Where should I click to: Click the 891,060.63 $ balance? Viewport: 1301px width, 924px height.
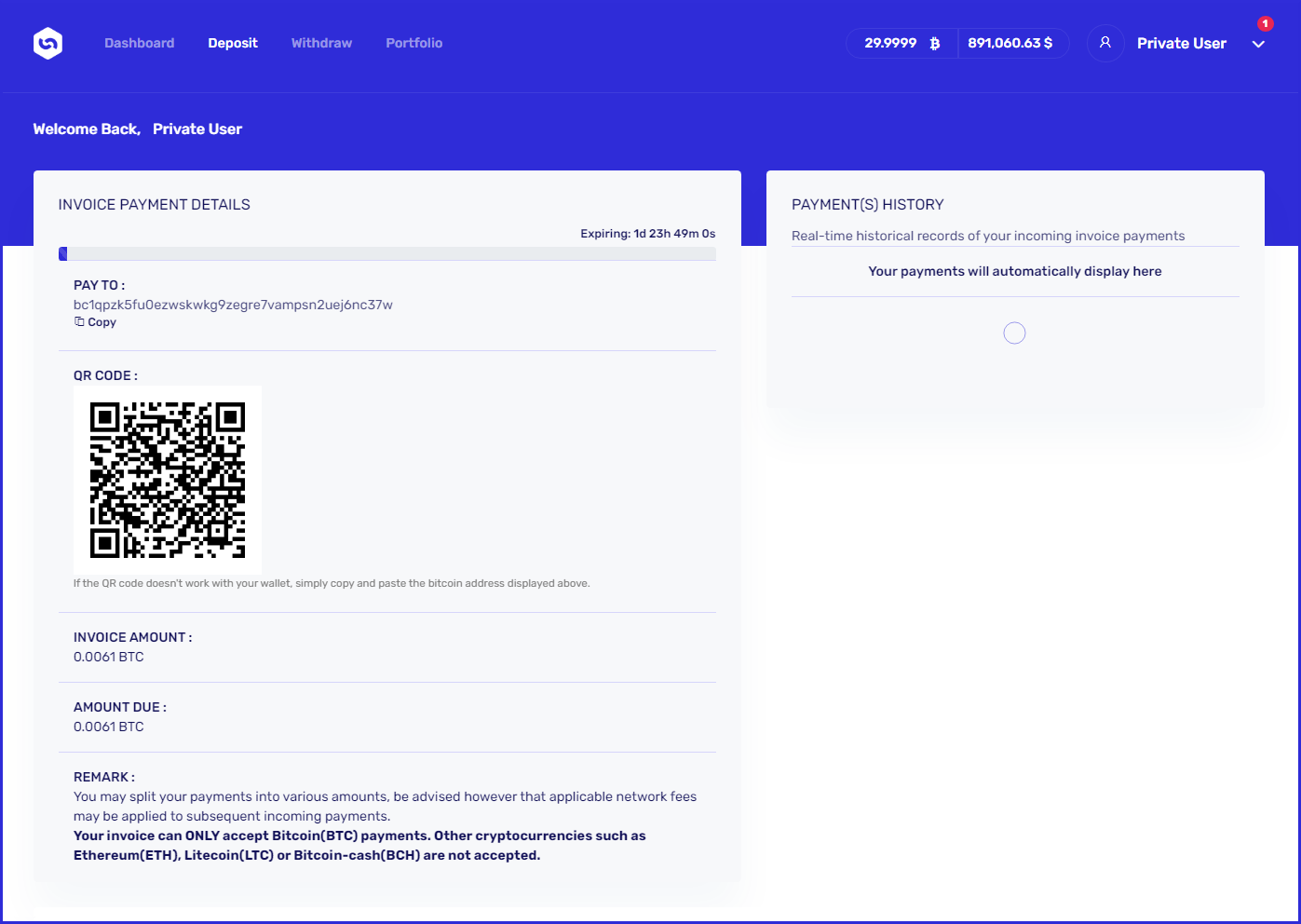coord(1010,43)
